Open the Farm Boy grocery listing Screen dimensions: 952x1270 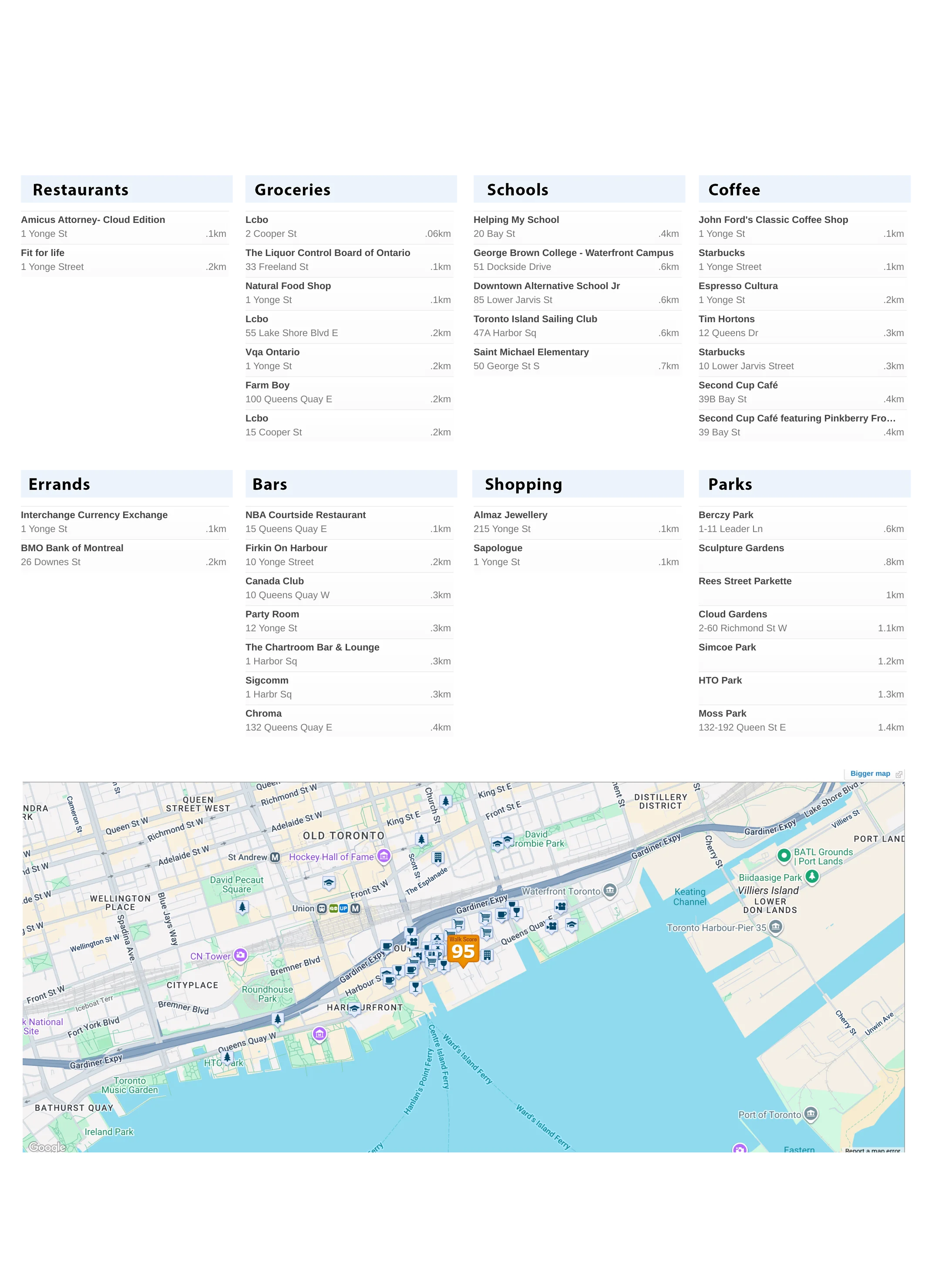268,385
